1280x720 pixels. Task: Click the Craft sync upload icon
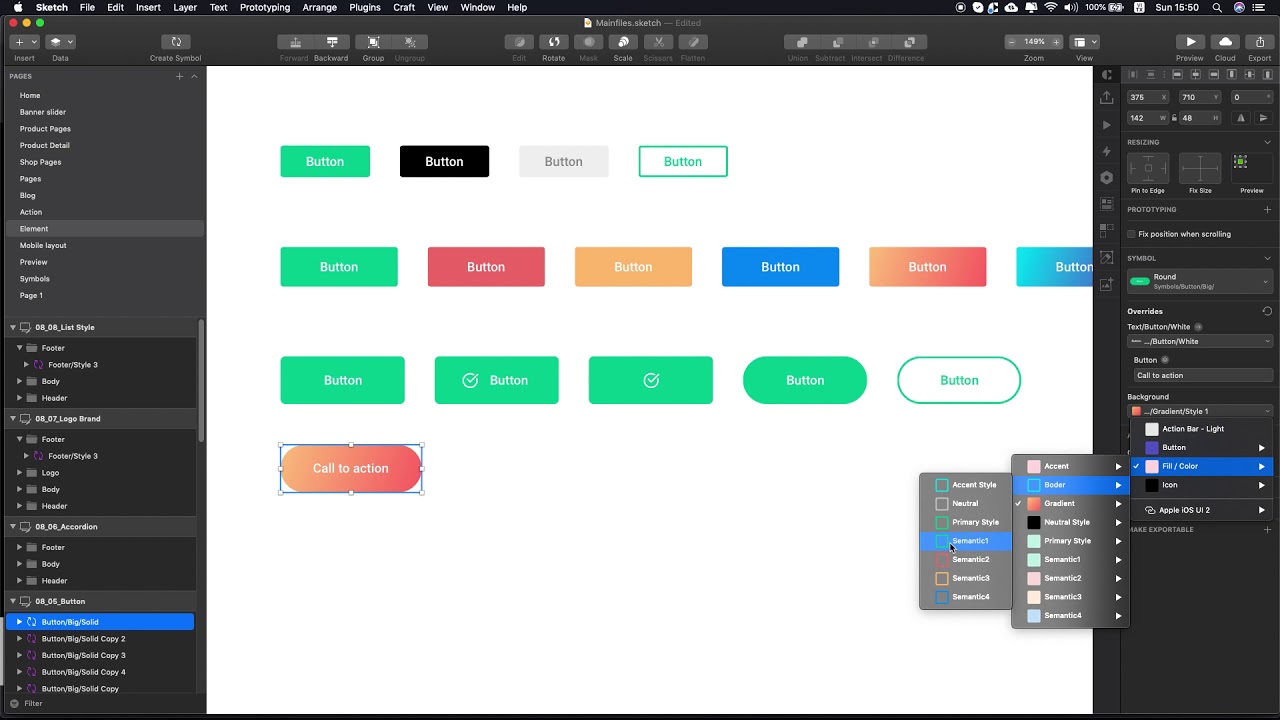point(1106,98)
